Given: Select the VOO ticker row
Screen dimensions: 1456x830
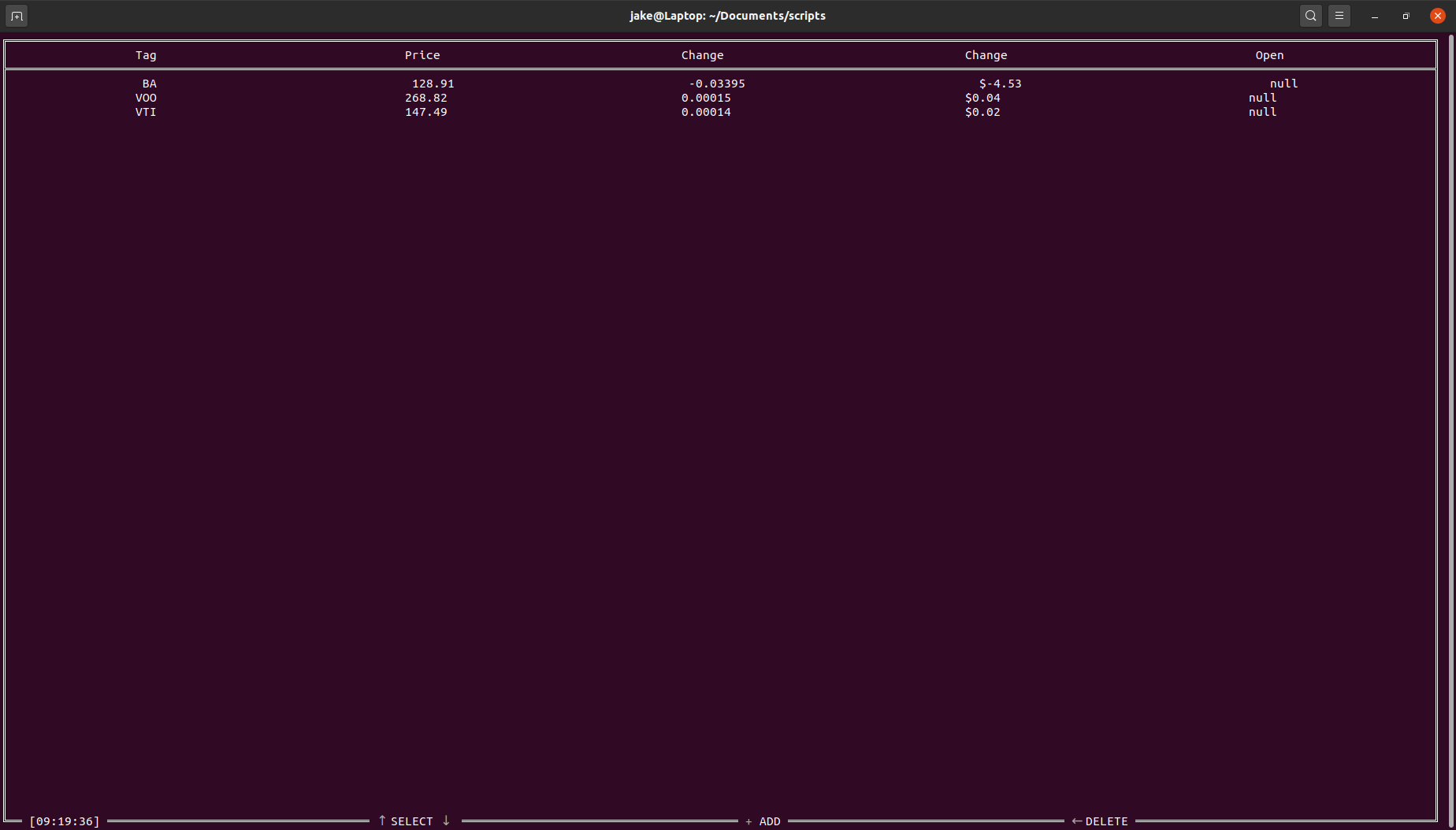Looking at the screenshot, I should coord(146,98).
